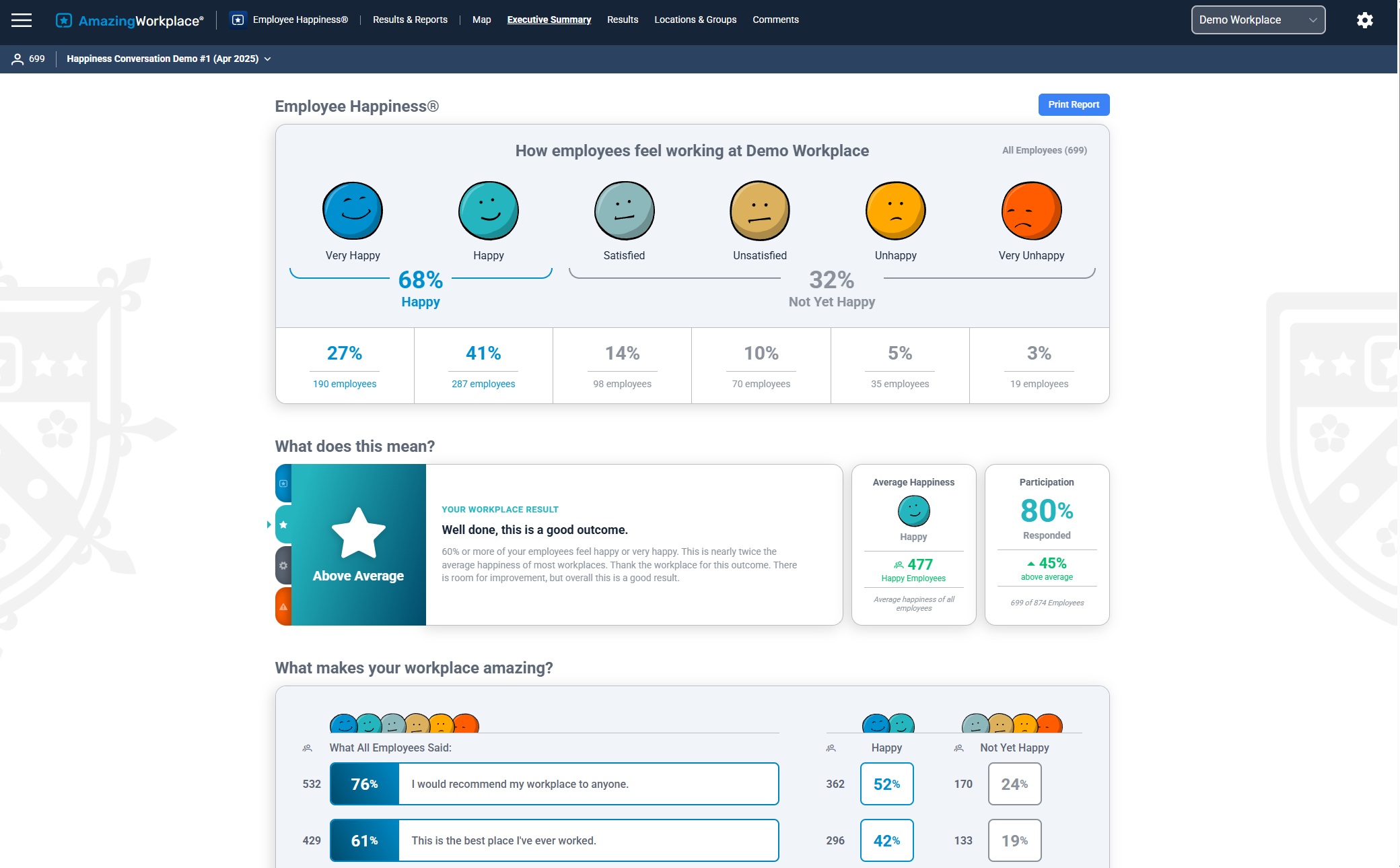Viewport: 1400px width, 868px height.
Task: Click the AmazingWorkplace logo
Action: (x=130, y=20)
